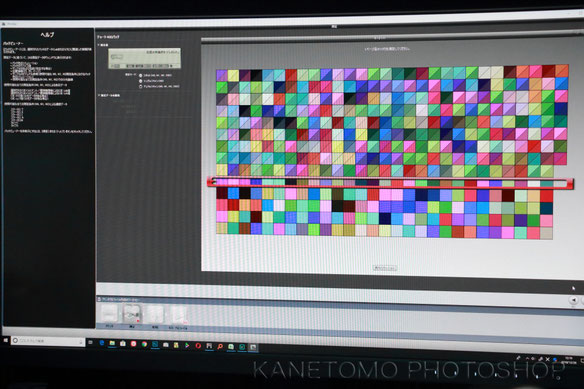Screen dimensions: 584x389
Task: Click the Cortana search box in taskbar
Action: pyautogui.click(x=48, y=341)
